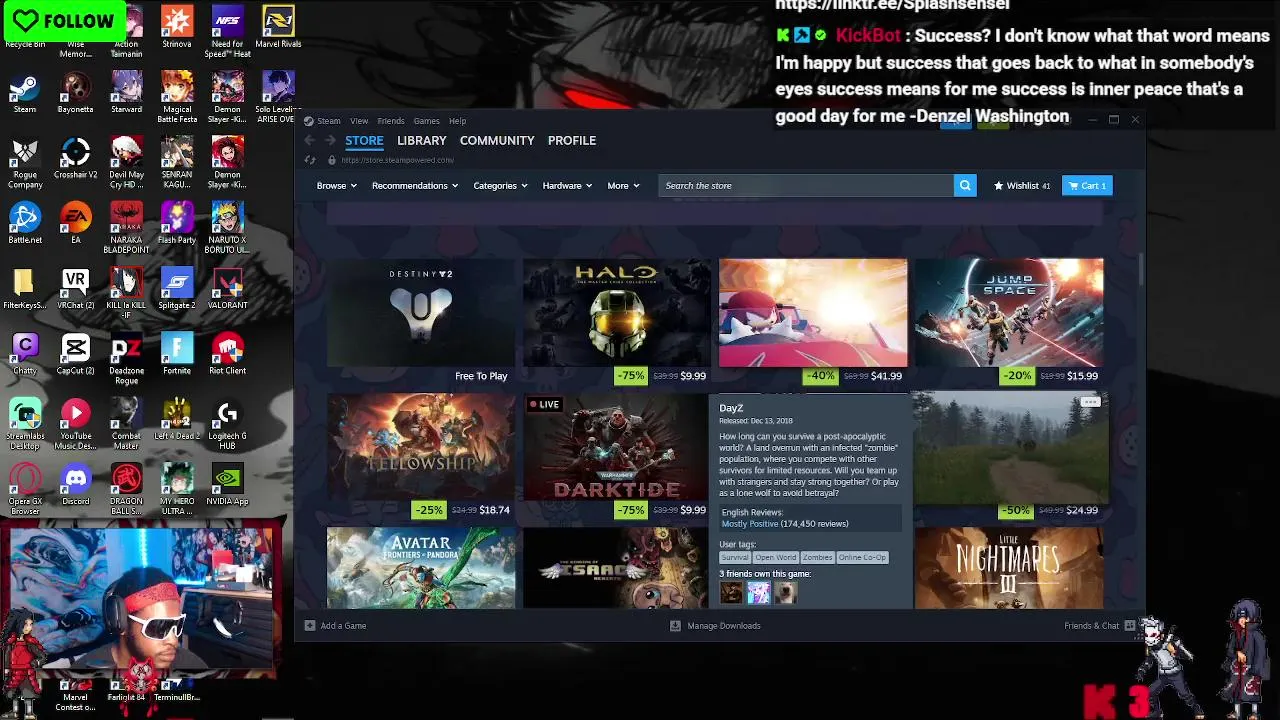The width and height of the screenshot is (1280, 720).
Task: Open YouTube Music Desktop icon
Action: click(75, 424)
